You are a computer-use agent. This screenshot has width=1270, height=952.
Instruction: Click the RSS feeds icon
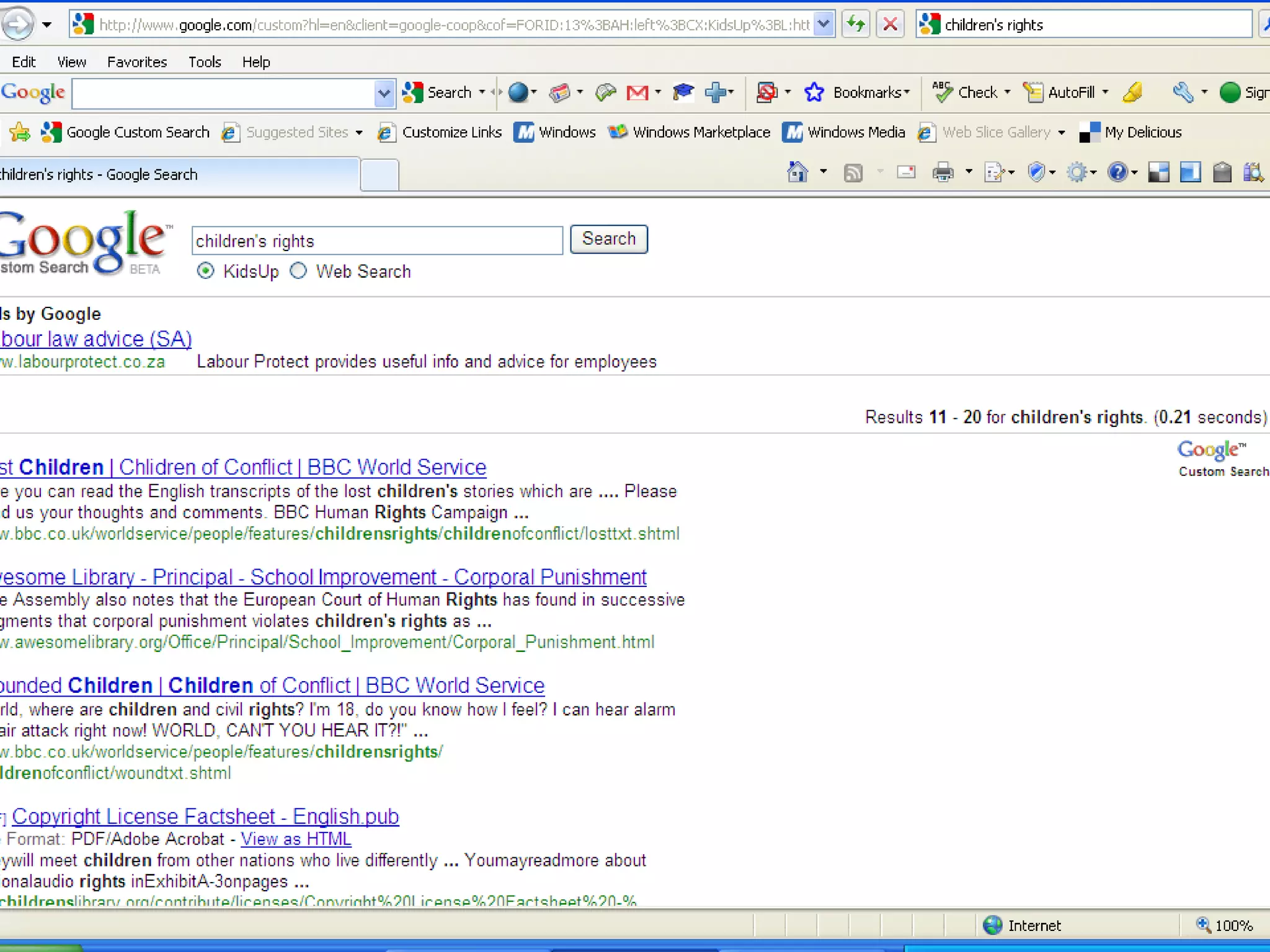pos(853,173)
